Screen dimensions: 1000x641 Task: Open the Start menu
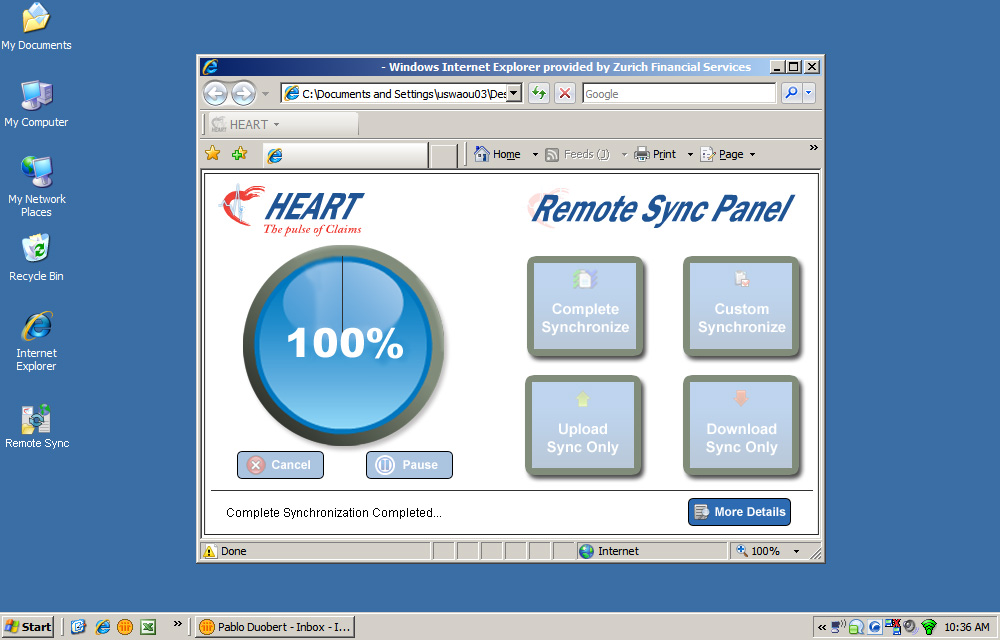[28, 627]
